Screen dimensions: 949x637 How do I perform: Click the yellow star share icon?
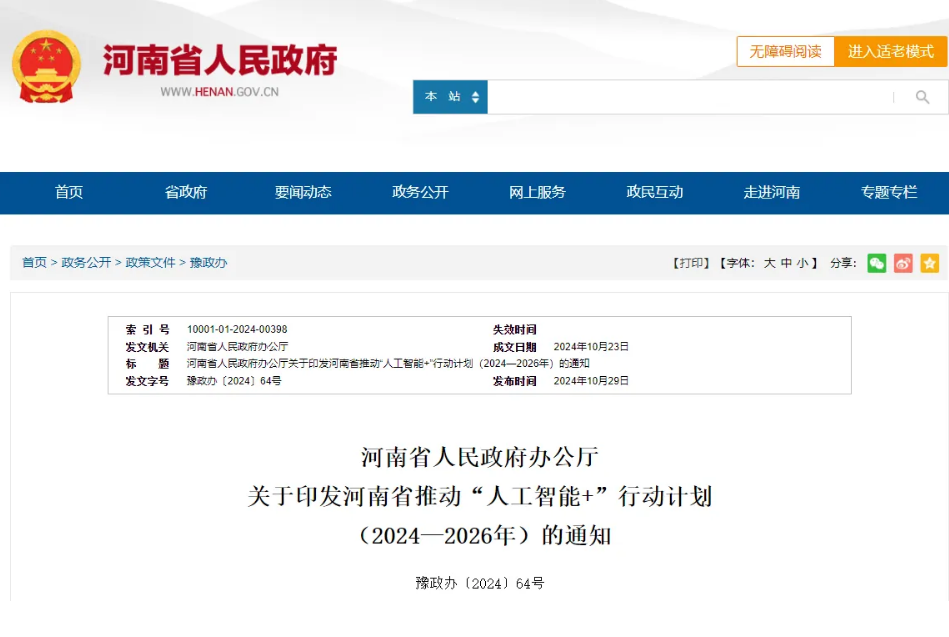(929, 263)
